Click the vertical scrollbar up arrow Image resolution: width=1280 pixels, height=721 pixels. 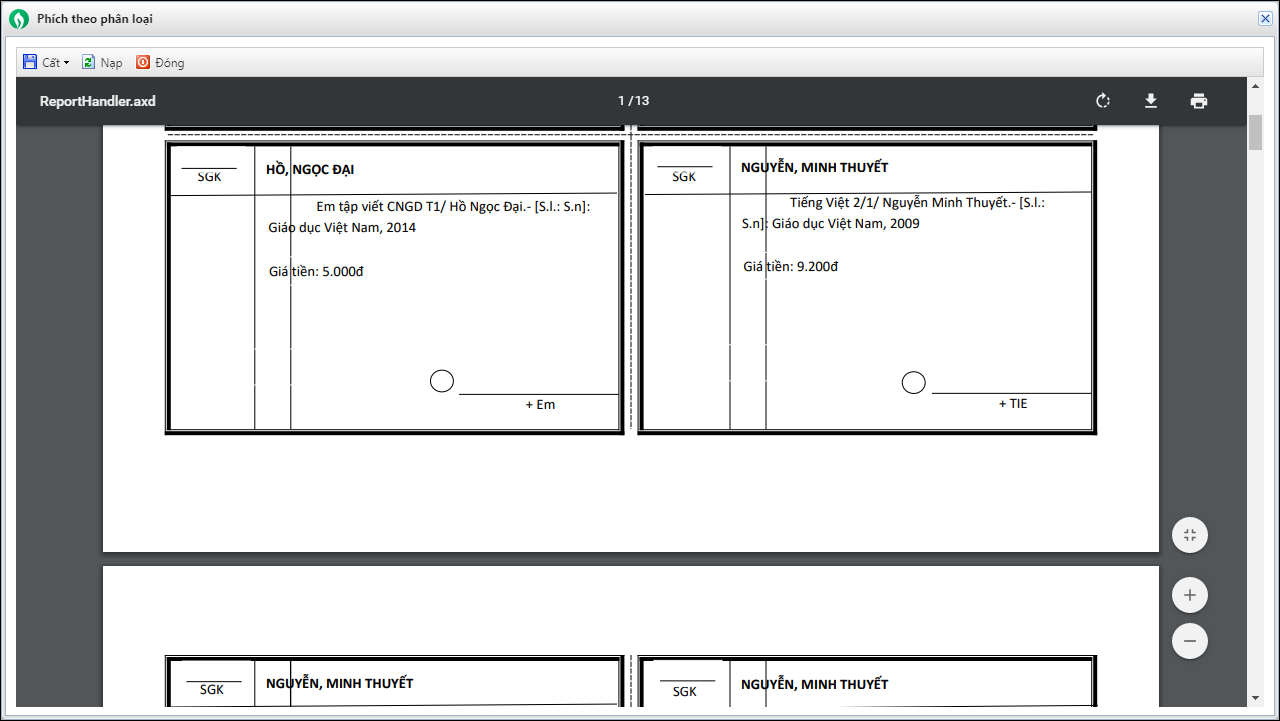click(x=1255, y=87)
